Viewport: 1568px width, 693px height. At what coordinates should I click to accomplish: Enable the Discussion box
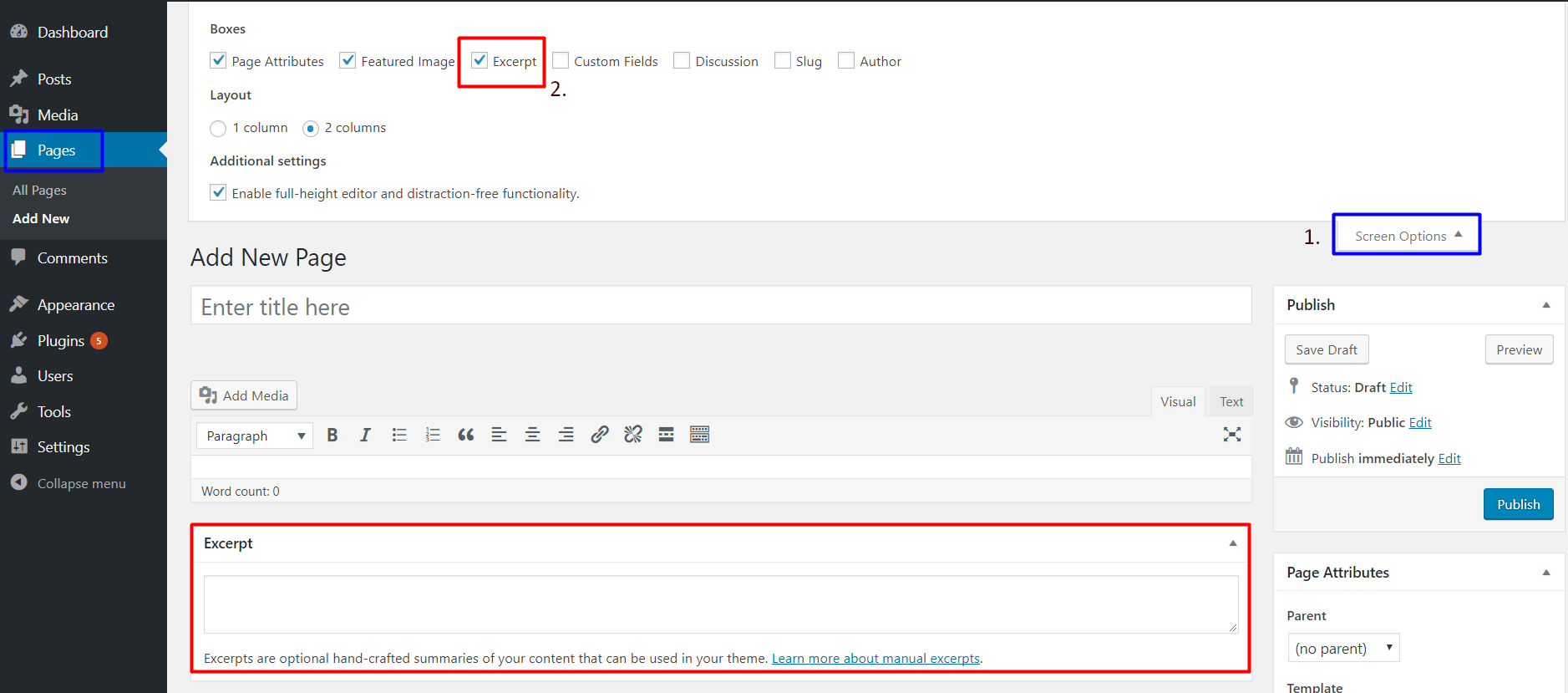point(682,60)
